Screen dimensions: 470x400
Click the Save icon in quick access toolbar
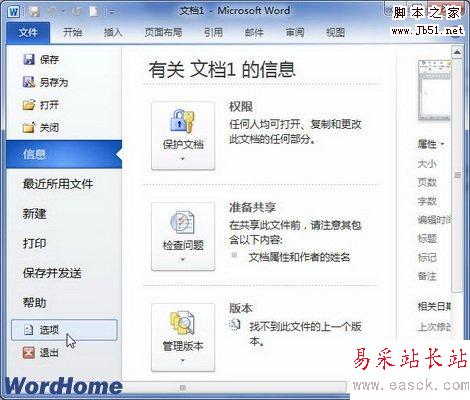(x=34, y=12)
